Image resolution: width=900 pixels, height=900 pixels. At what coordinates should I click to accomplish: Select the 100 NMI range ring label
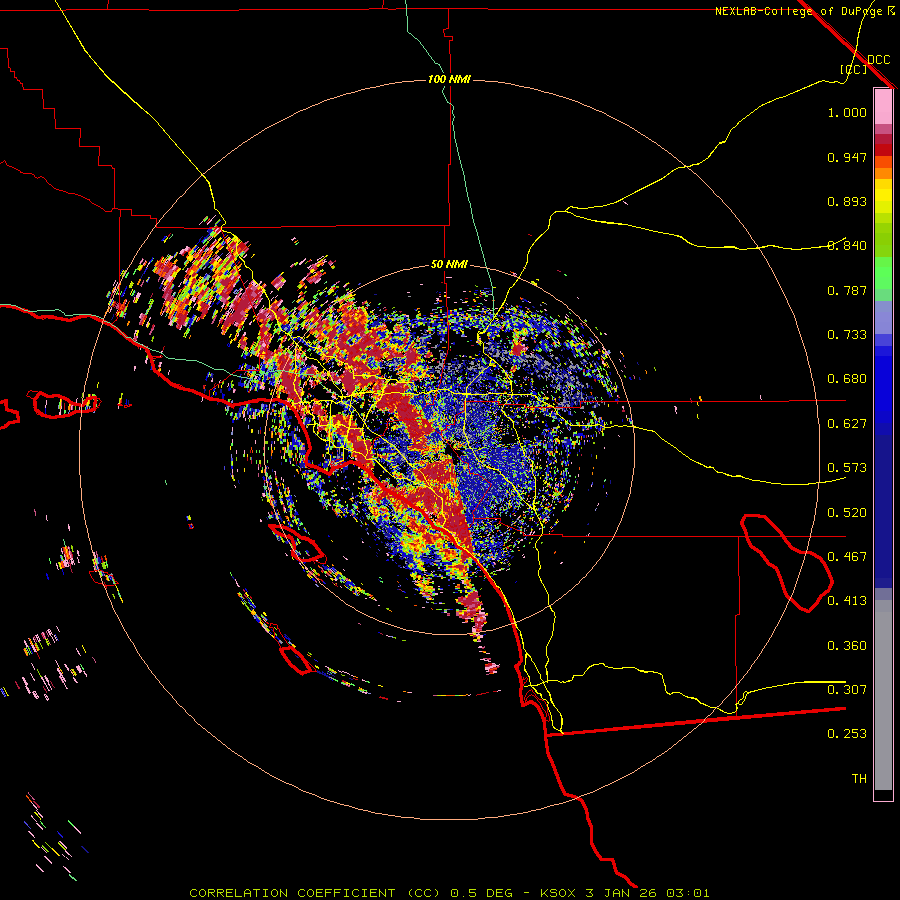[449, 79]
